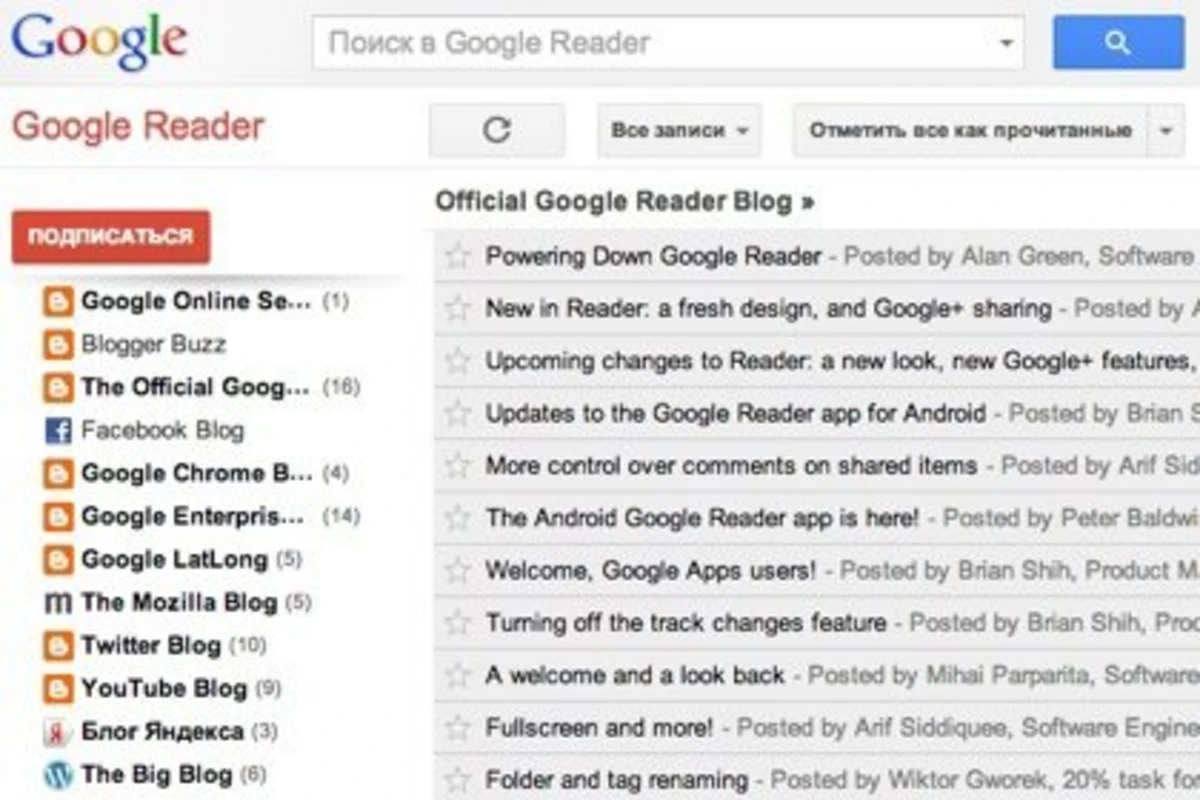Click the red ПОДПИСАТЬСЯ button

point(111,237)
